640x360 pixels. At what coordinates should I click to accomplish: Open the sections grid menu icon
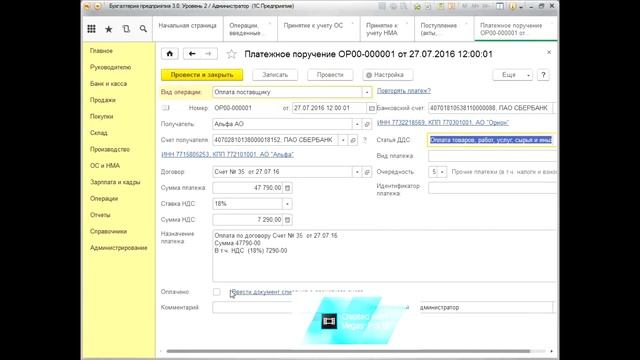point(91,29)
